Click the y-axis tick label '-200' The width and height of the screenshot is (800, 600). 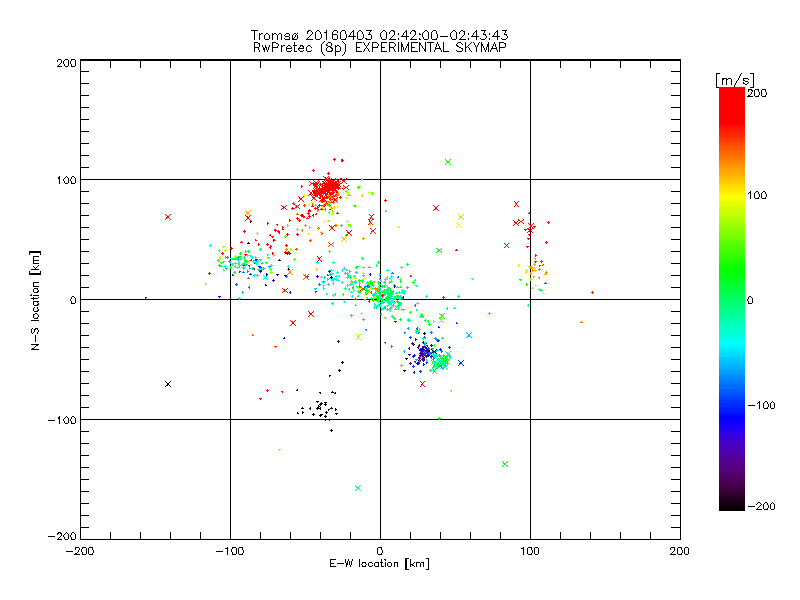coord(62,536)
